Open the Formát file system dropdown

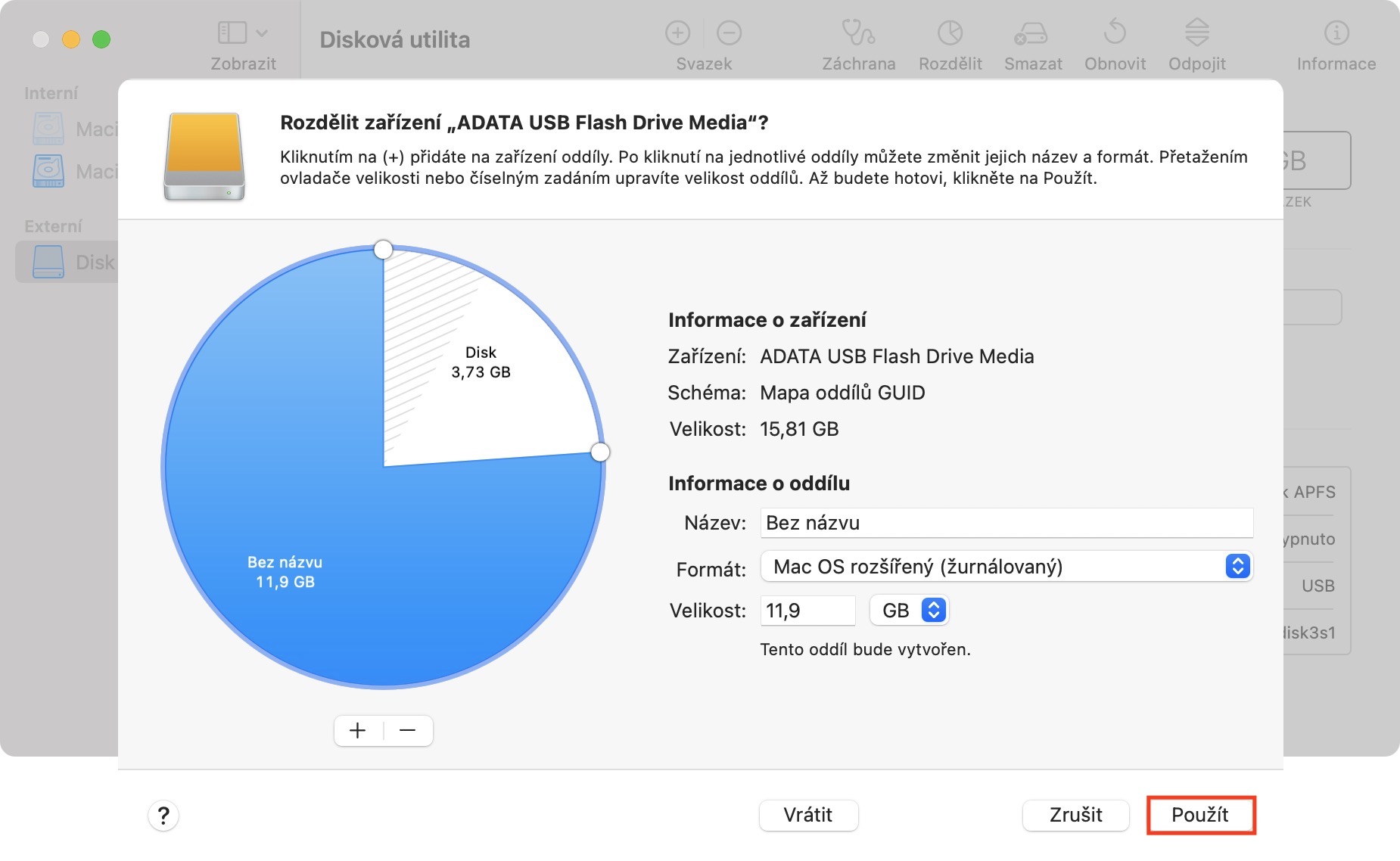[1006, 567]
